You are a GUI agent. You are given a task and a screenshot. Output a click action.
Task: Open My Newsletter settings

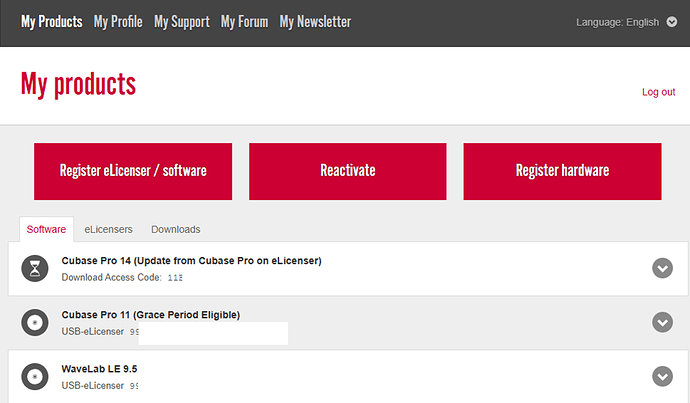tap(315, 21)
